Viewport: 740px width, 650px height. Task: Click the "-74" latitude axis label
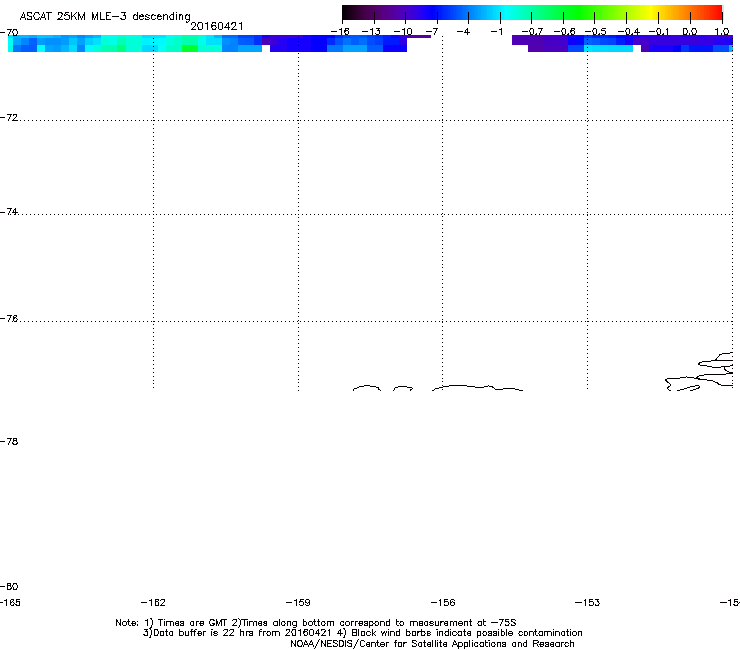coord(9,211)
